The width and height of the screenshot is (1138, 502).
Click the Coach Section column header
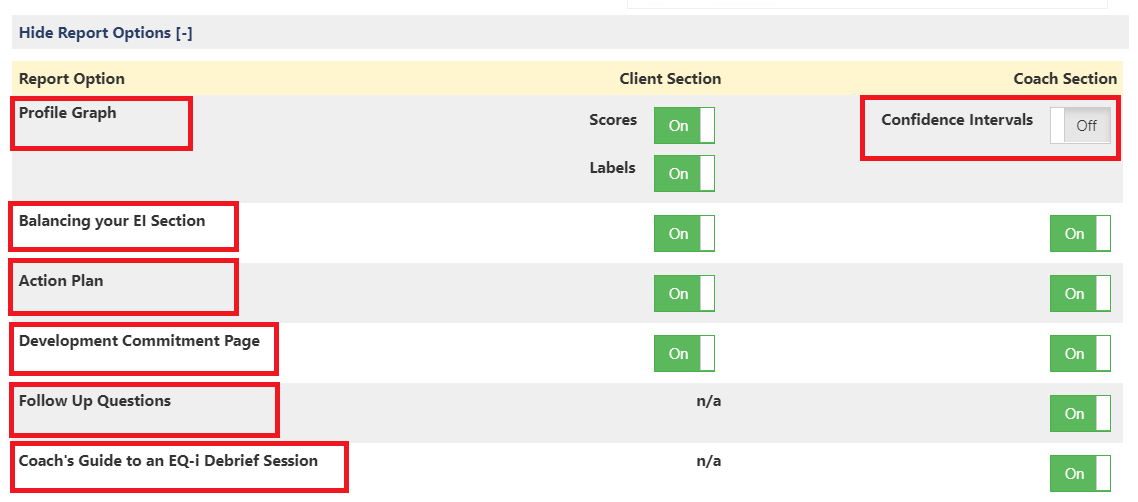coord(1065,78)
